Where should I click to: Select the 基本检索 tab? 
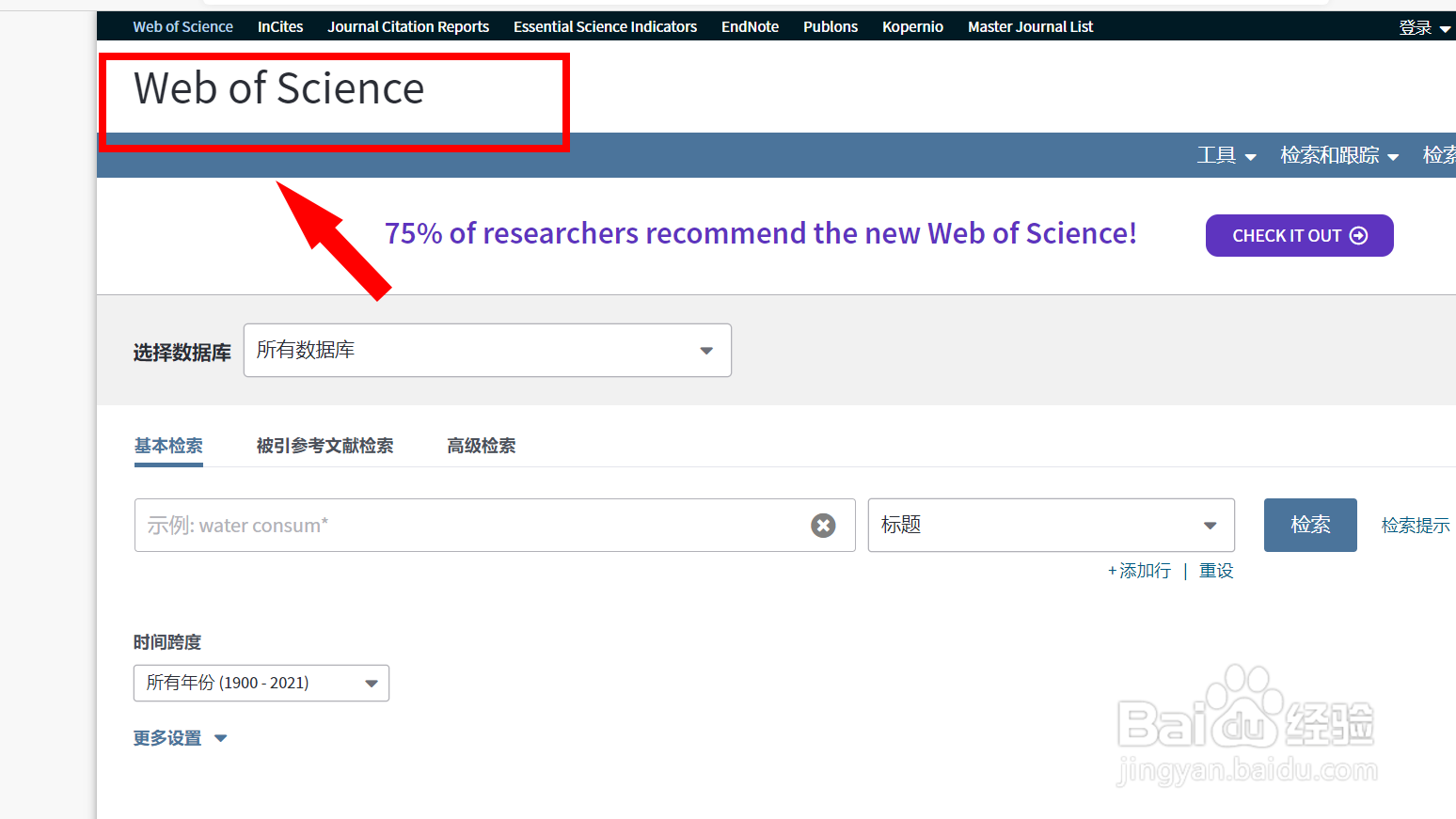(168, 446)
